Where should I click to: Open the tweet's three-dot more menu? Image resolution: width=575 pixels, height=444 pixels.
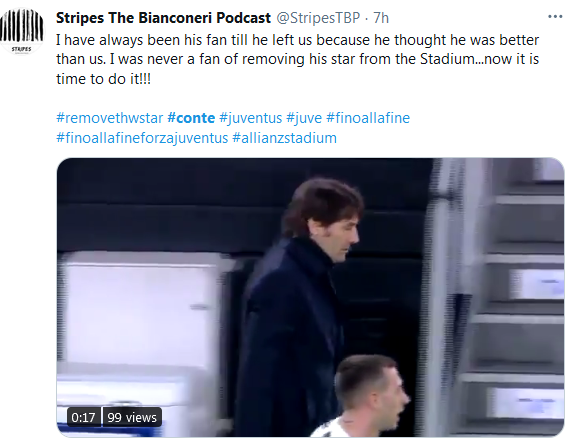pos(555,17)
